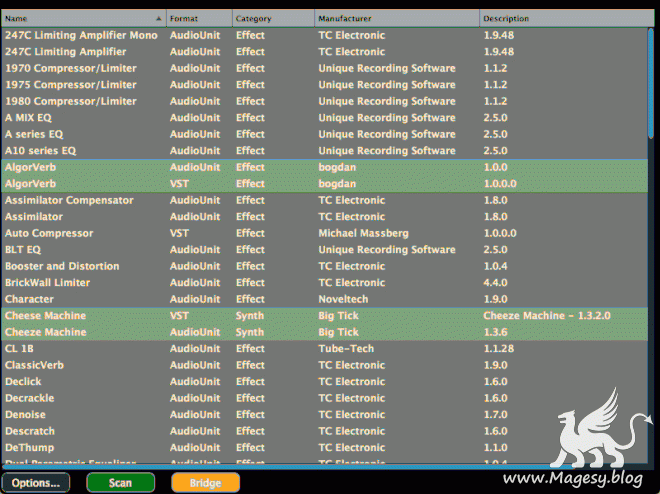The width and height of the screenshot is (660, 494).
Task: Click the orange Bridge button
Action: tap(205, 483)
